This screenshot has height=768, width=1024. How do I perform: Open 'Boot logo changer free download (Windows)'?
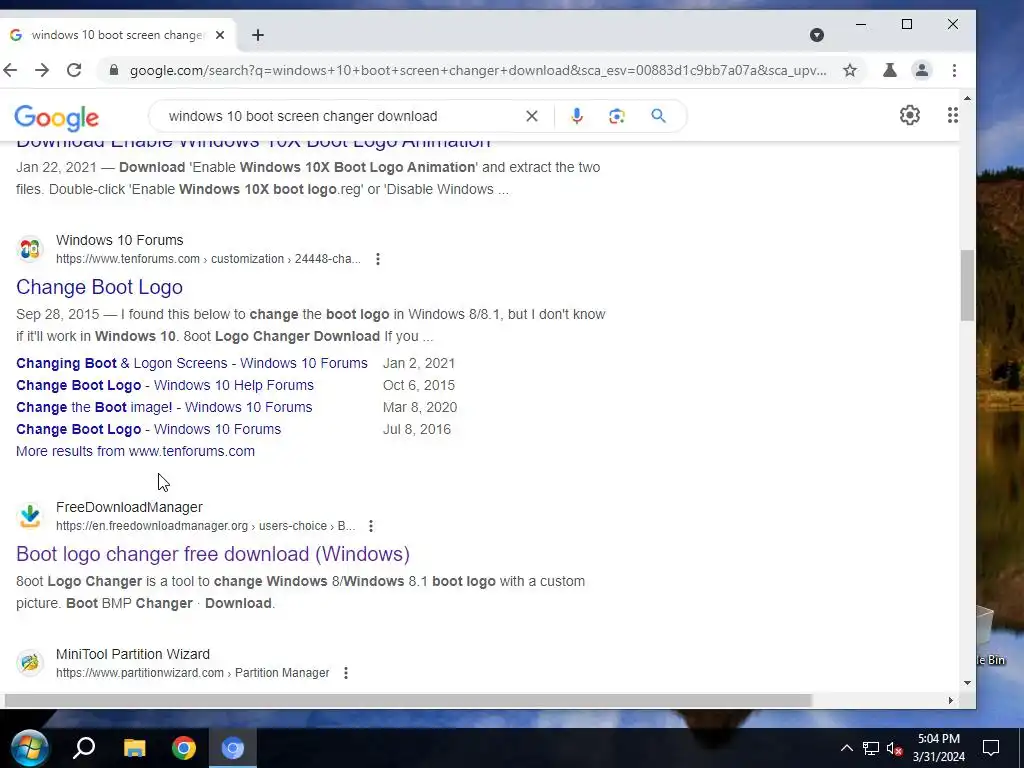click(x=213, y=554)
